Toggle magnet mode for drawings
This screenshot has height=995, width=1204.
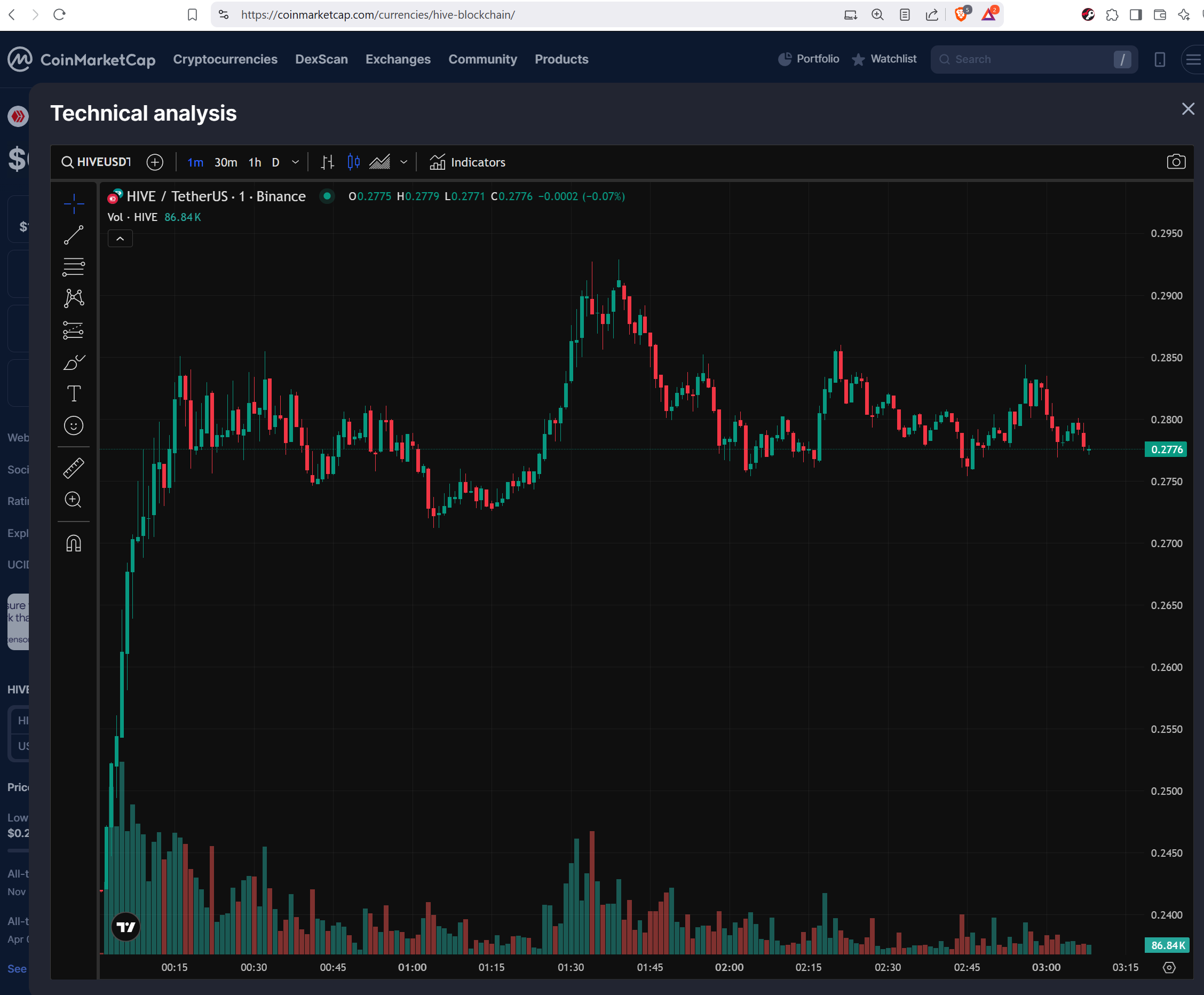click(74, 543)
